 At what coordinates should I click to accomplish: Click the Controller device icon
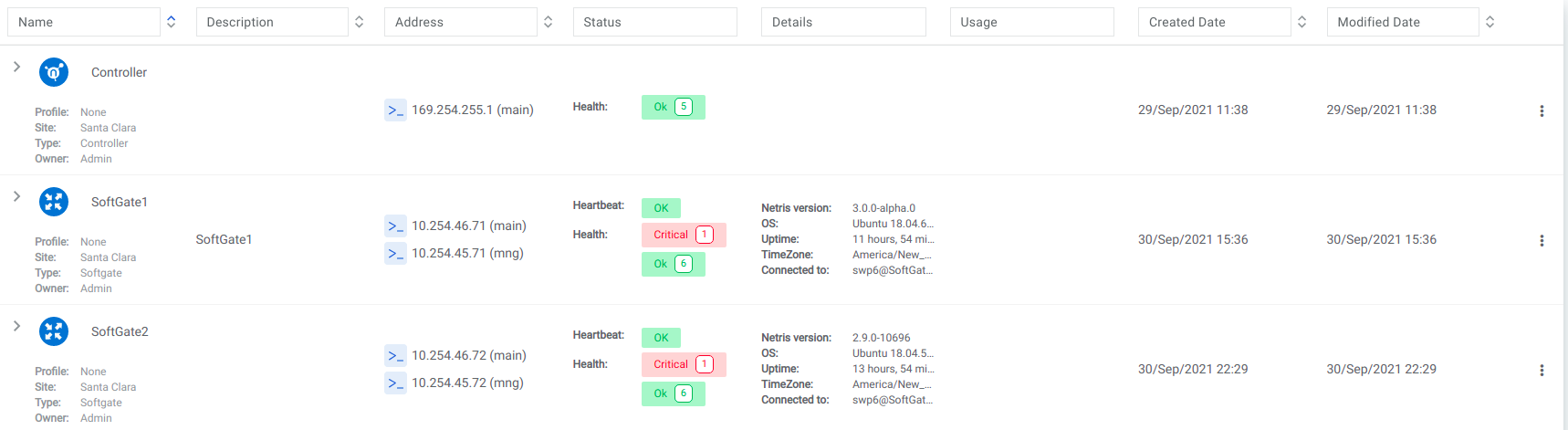54,72
